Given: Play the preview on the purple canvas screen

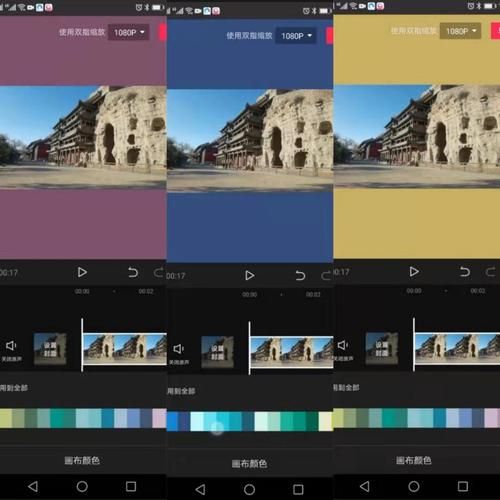Looking at the screenshot, I should [x=82, y=272].
